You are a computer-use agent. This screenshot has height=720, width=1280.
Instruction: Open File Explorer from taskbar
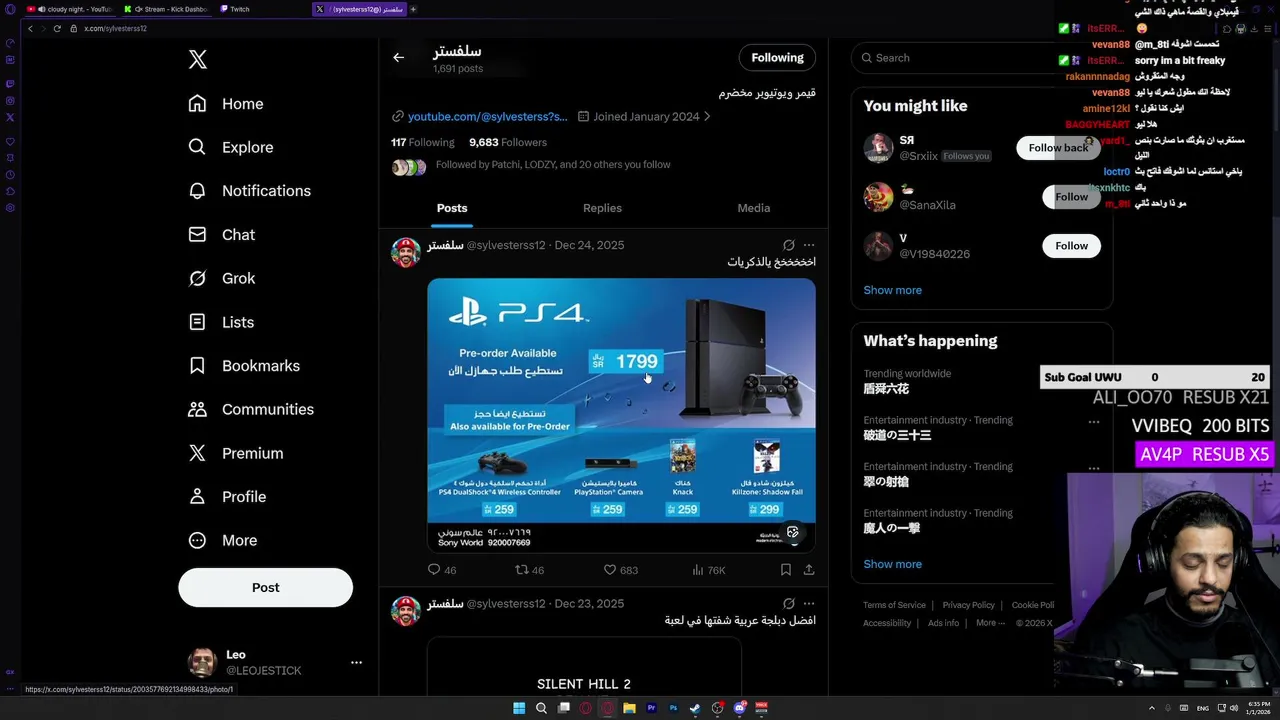pyautogui.click(x=629, y=708)
